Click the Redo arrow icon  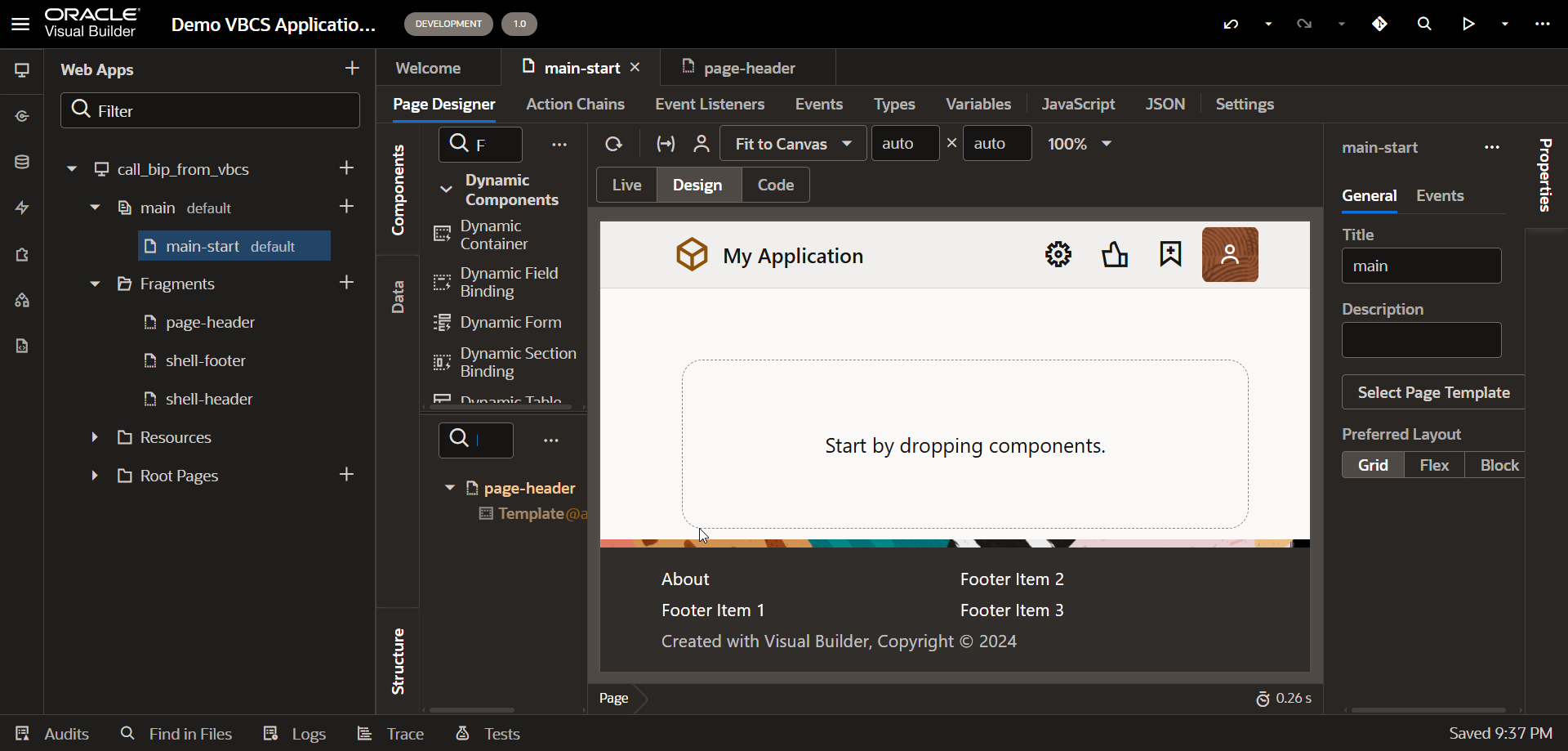click(1304, 24)
